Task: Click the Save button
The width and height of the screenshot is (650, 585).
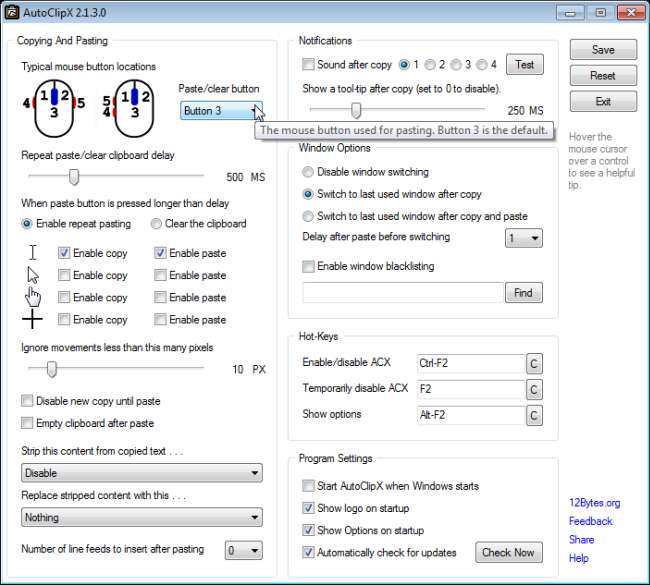Action: tap(603, 50)
